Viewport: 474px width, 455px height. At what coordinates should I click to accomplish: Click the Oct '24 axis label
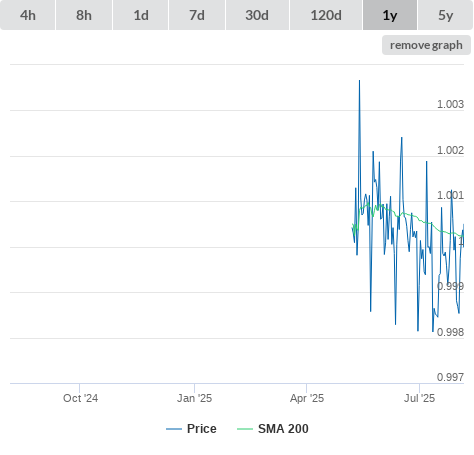(x=80, y=398)
